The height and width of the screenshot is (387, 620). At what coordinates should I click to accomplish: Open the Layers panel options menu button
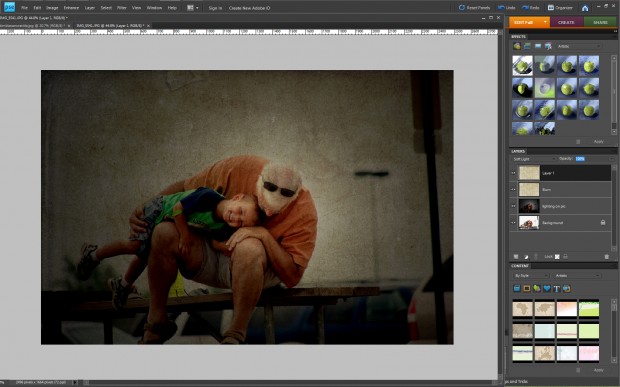[613, 151]
